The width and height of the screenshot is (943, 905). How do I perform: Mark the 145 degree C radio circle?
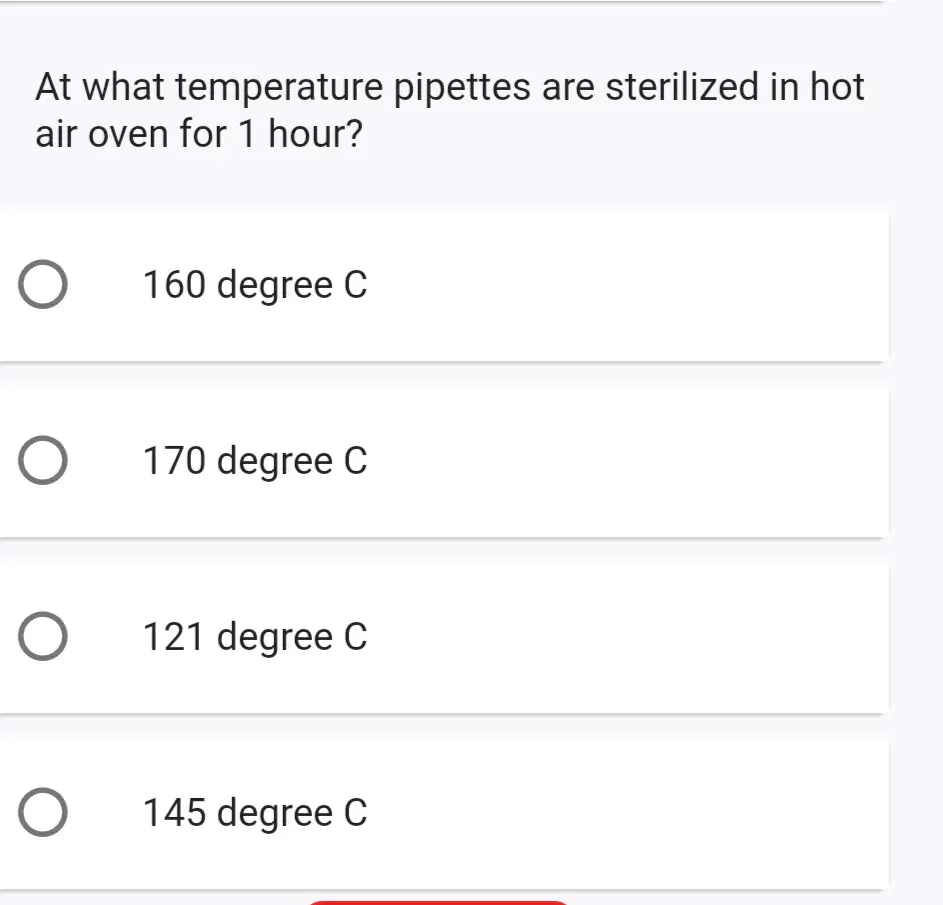(x=43, y=812)
